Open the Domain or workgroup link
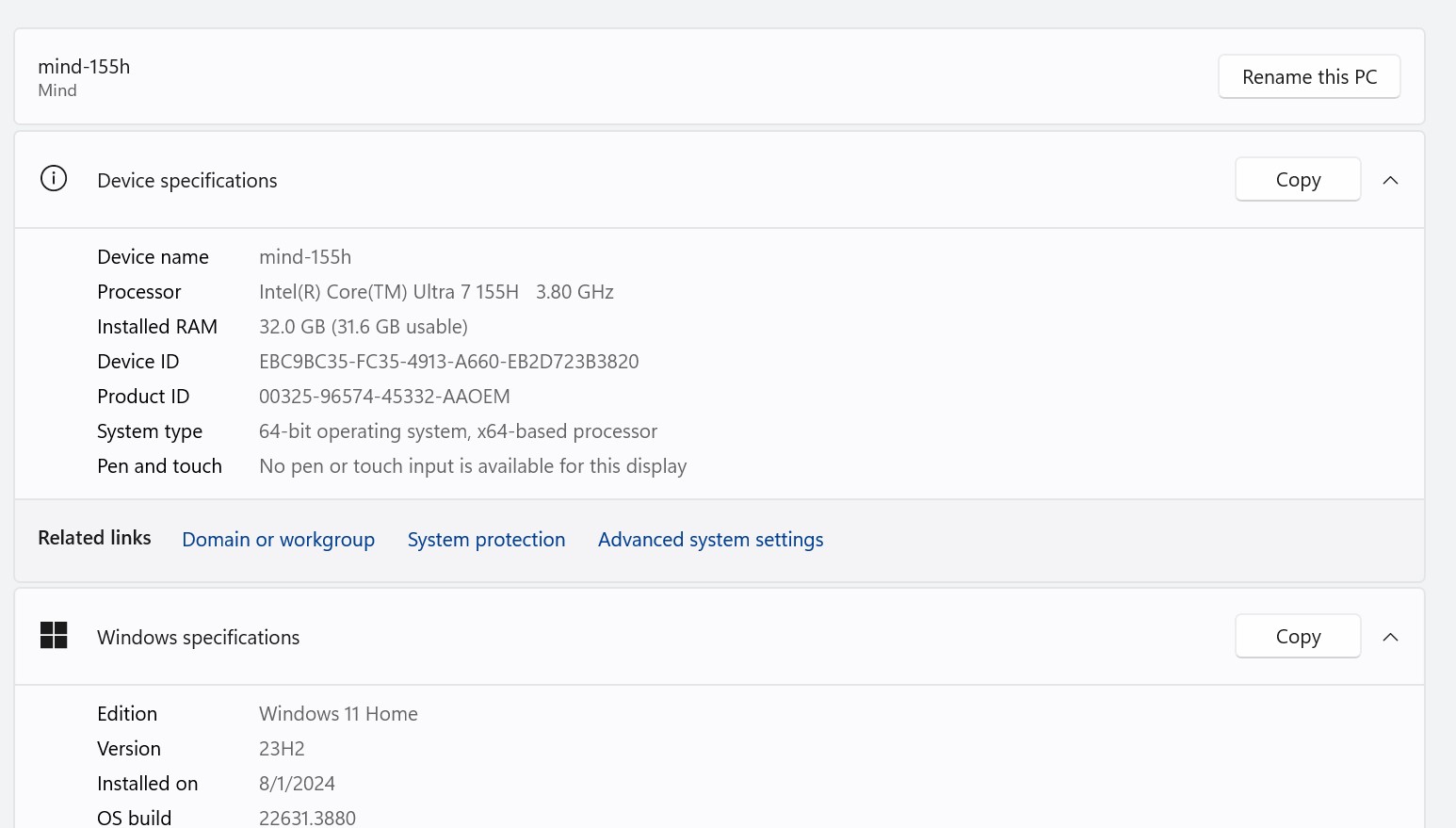The height and width of the screenshot is (828, 1456). [278, 540]
